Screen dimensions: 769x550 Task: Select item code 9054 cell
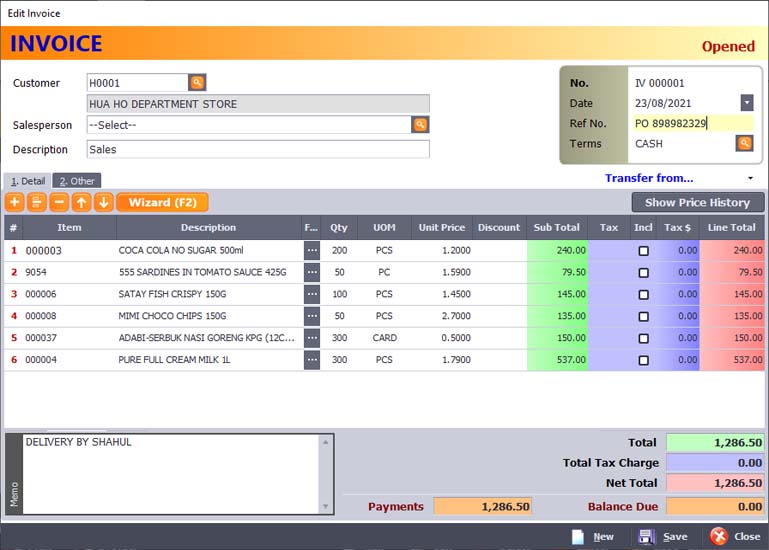pos(69,272)
